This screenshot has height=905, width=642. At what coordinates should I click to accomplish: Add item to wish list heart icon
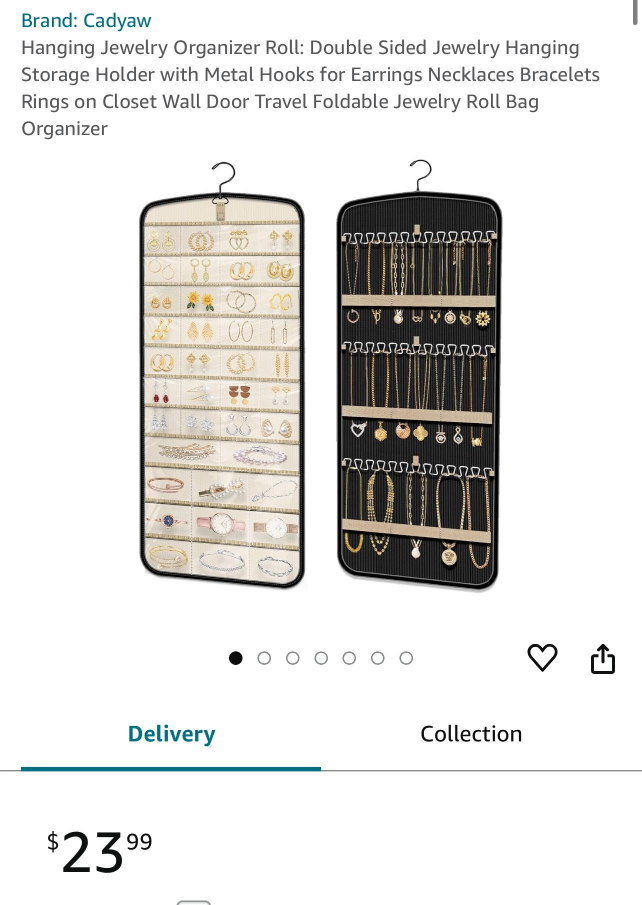(542, 657)
